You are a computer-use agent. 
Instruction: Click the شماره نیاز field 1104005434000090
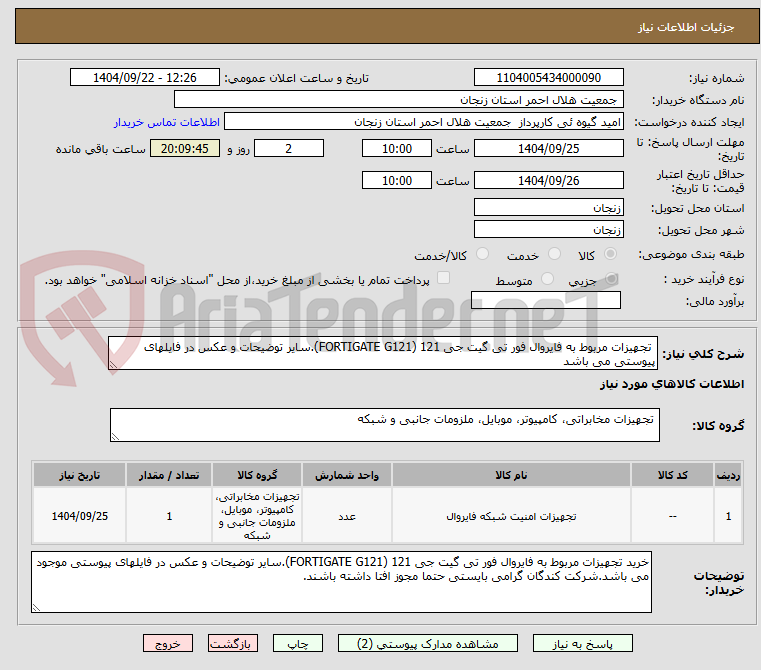point(548,78)
